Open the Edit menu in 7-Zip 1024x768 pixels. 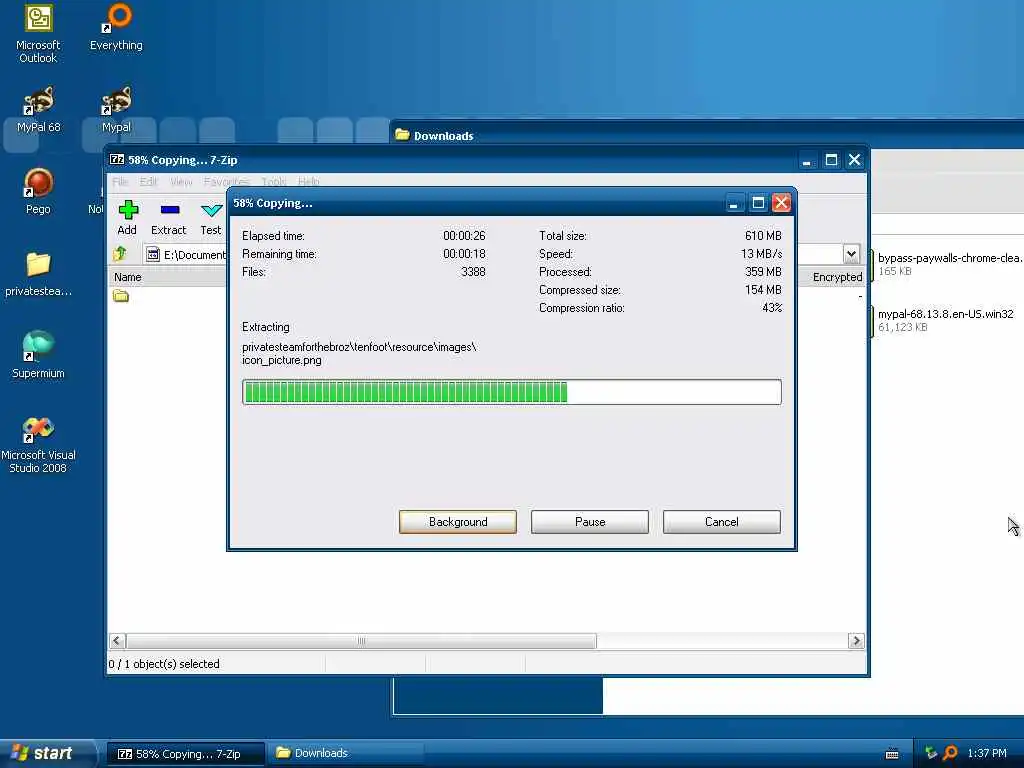[148, 182]
